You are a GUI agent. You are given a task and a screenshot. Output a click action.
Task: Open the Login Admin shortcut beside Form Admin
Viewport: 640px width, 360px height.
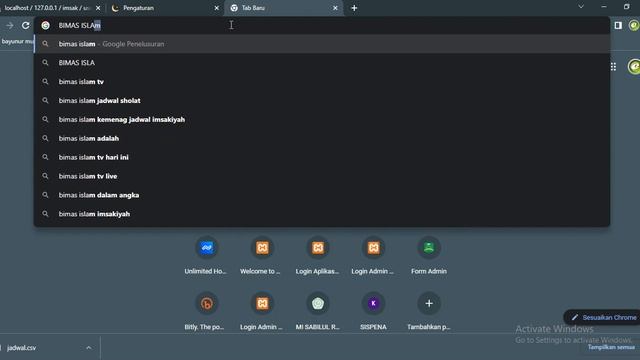(x=373, y=256)
